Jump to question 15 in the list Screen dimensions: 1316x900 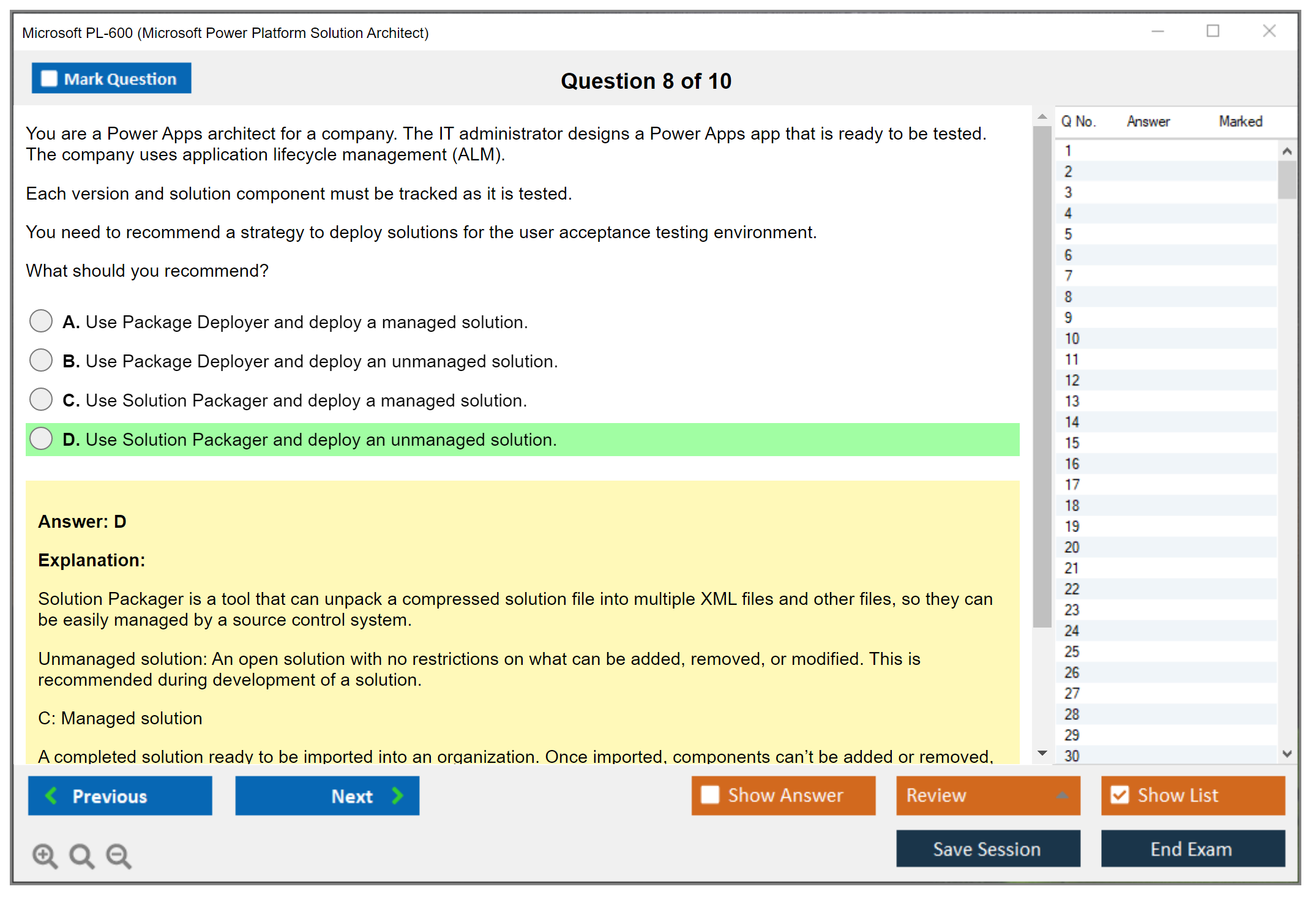coord(1072,443)
